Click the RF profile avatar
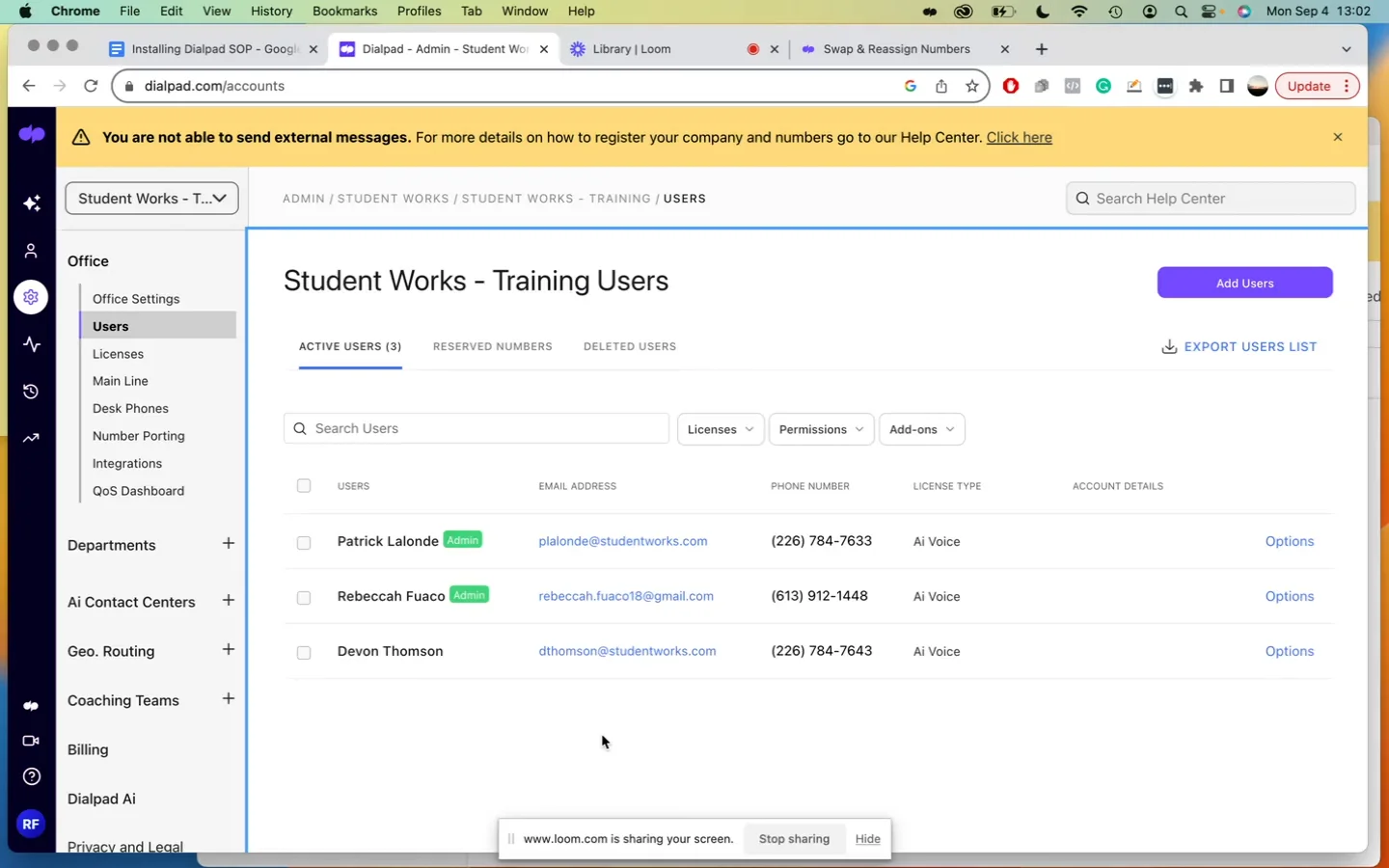1389x868 pixels. pyautogui.click(x=31, y=824)
